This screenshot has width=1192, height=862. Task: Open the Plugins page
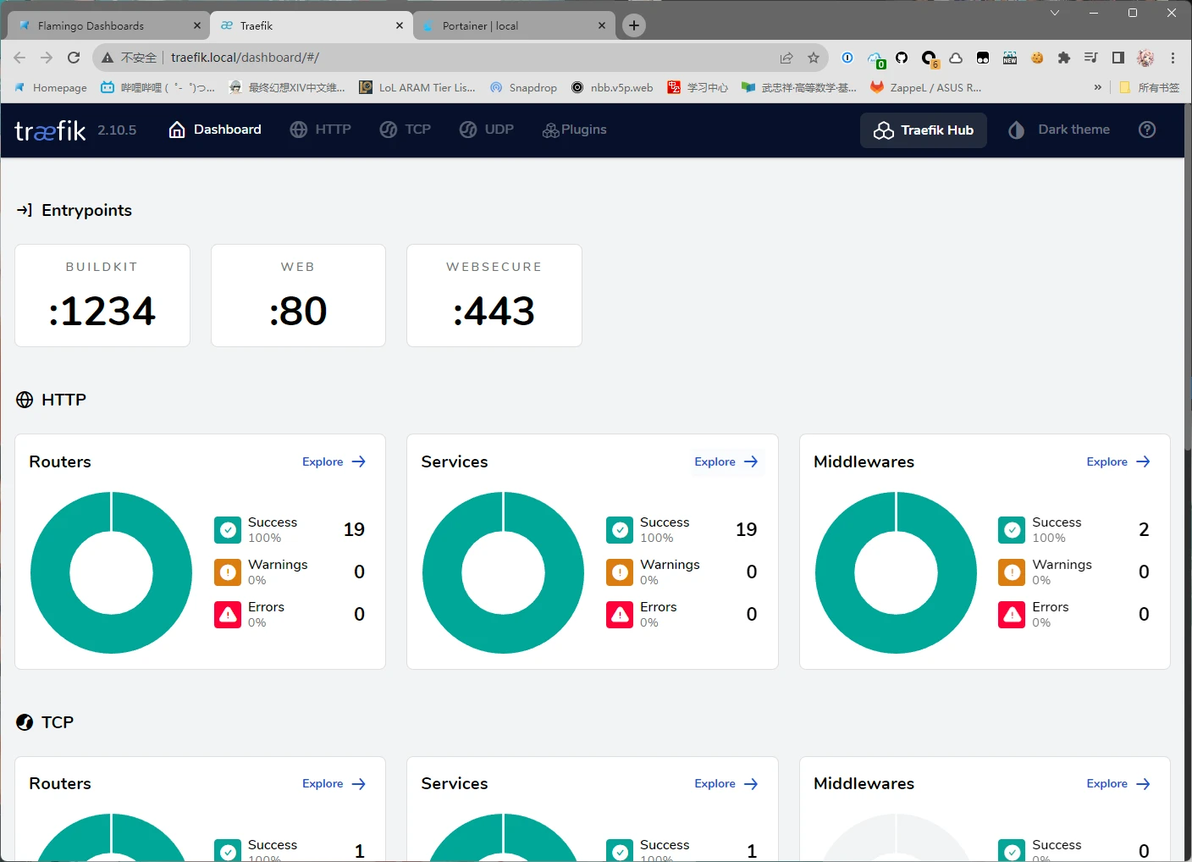click(574, 130)
